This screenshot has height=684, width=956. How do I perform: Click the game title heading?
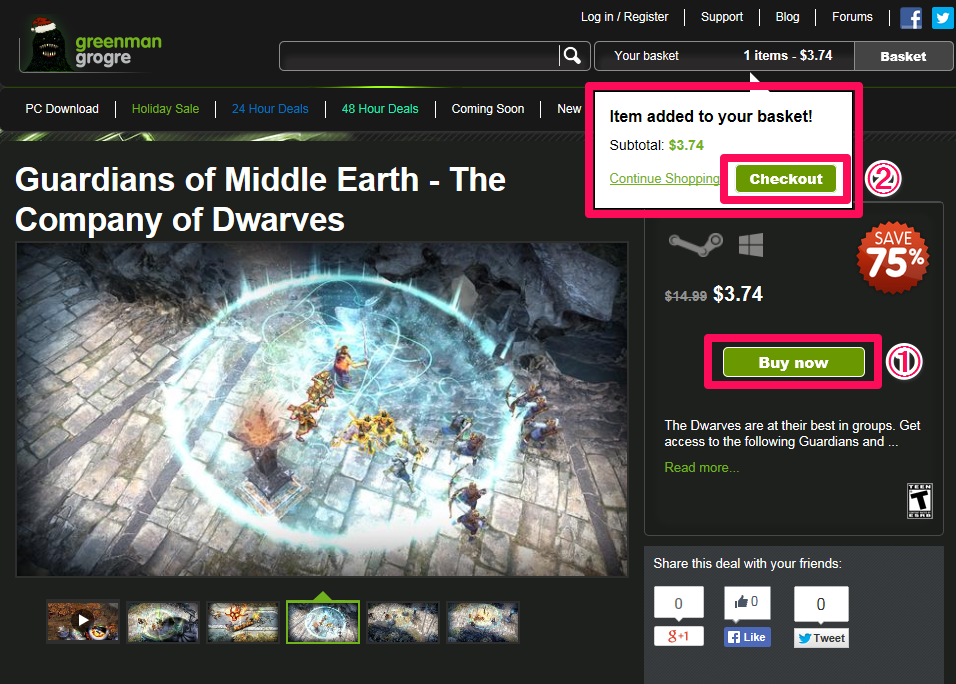tap(260, 199)
